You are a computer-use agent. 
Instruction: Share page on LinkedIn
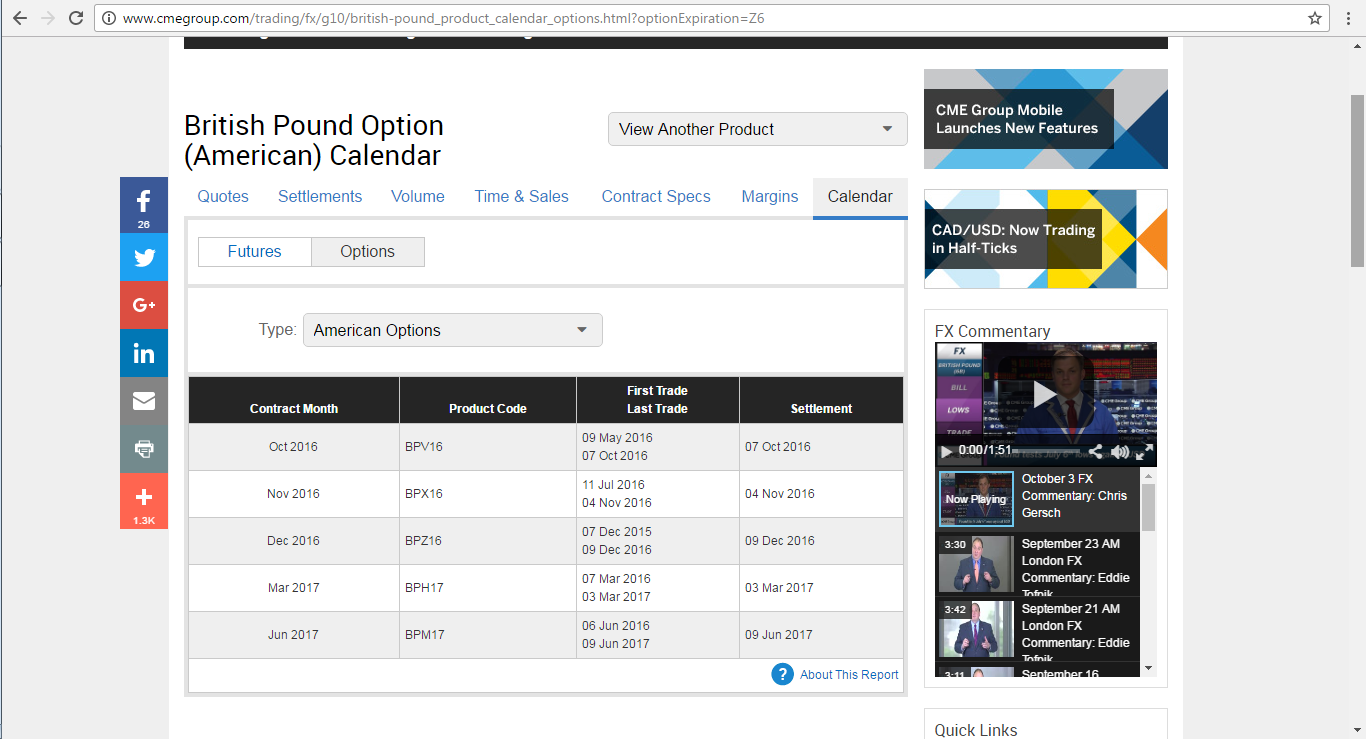144,353
